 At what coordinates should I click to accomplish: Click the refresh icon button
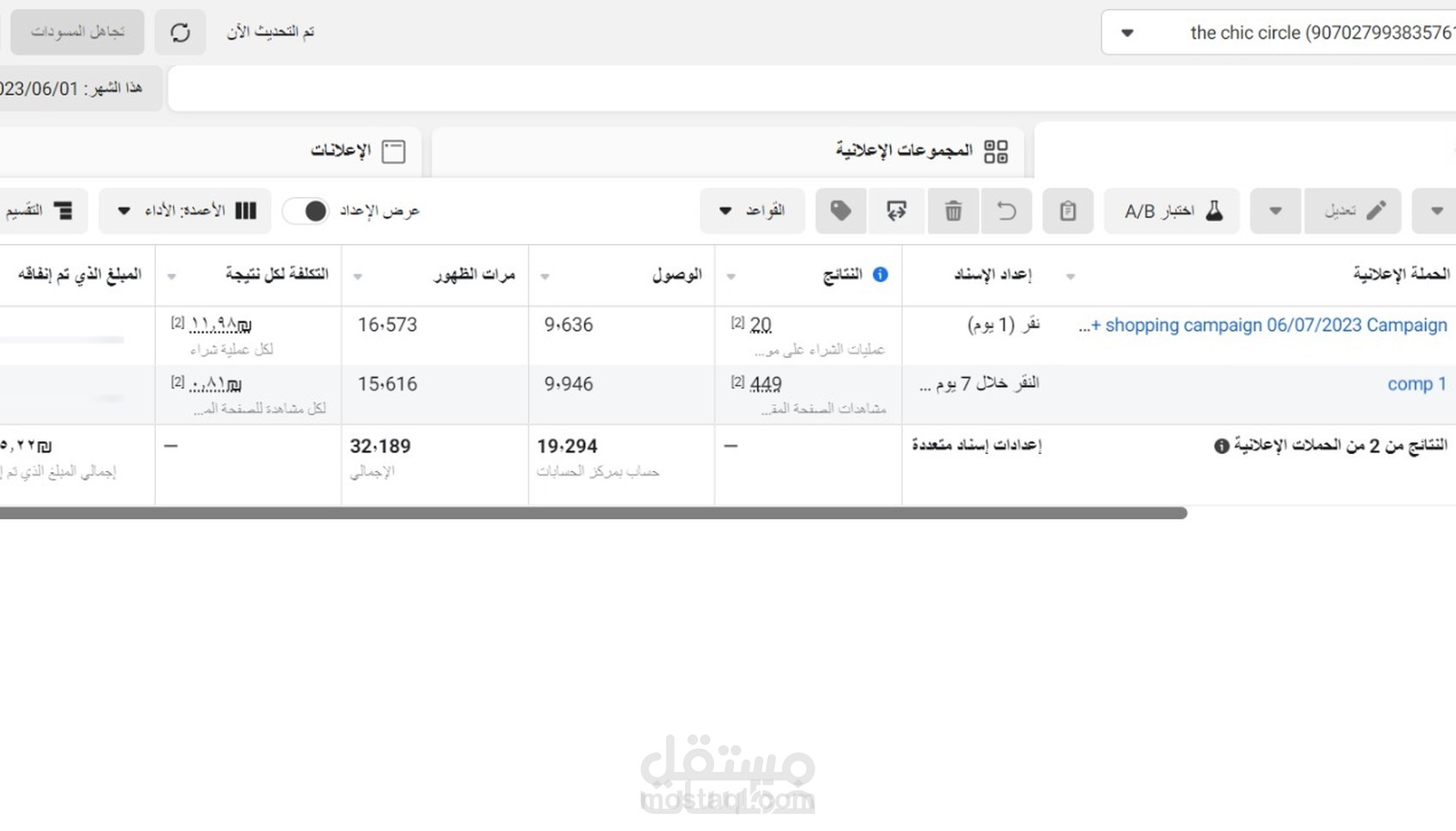pos(180,33)
